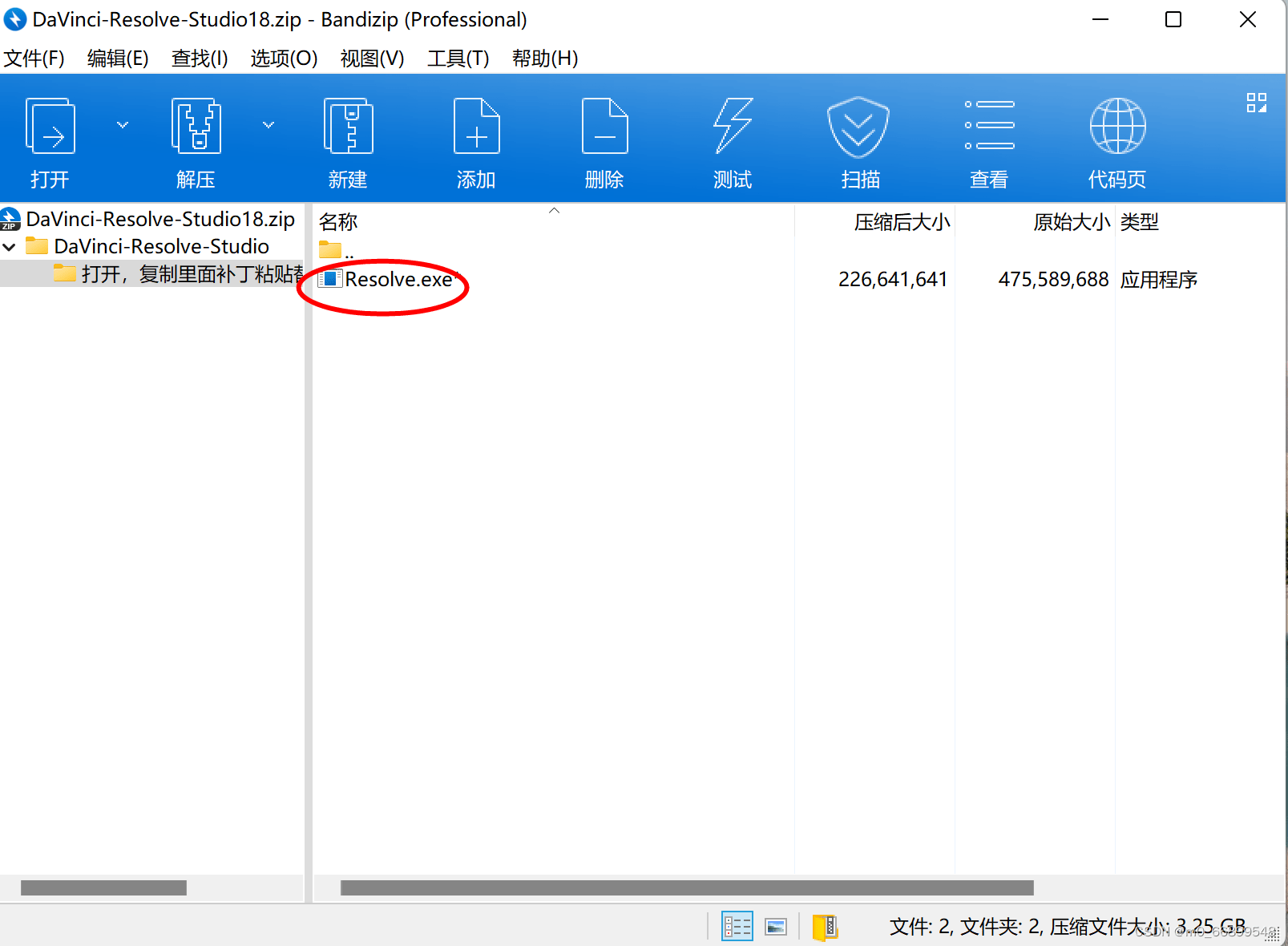This screenshot has width=1288, height=946.
Task: Click compressed size value 226,641,641
Action: (x=893, y=279)
